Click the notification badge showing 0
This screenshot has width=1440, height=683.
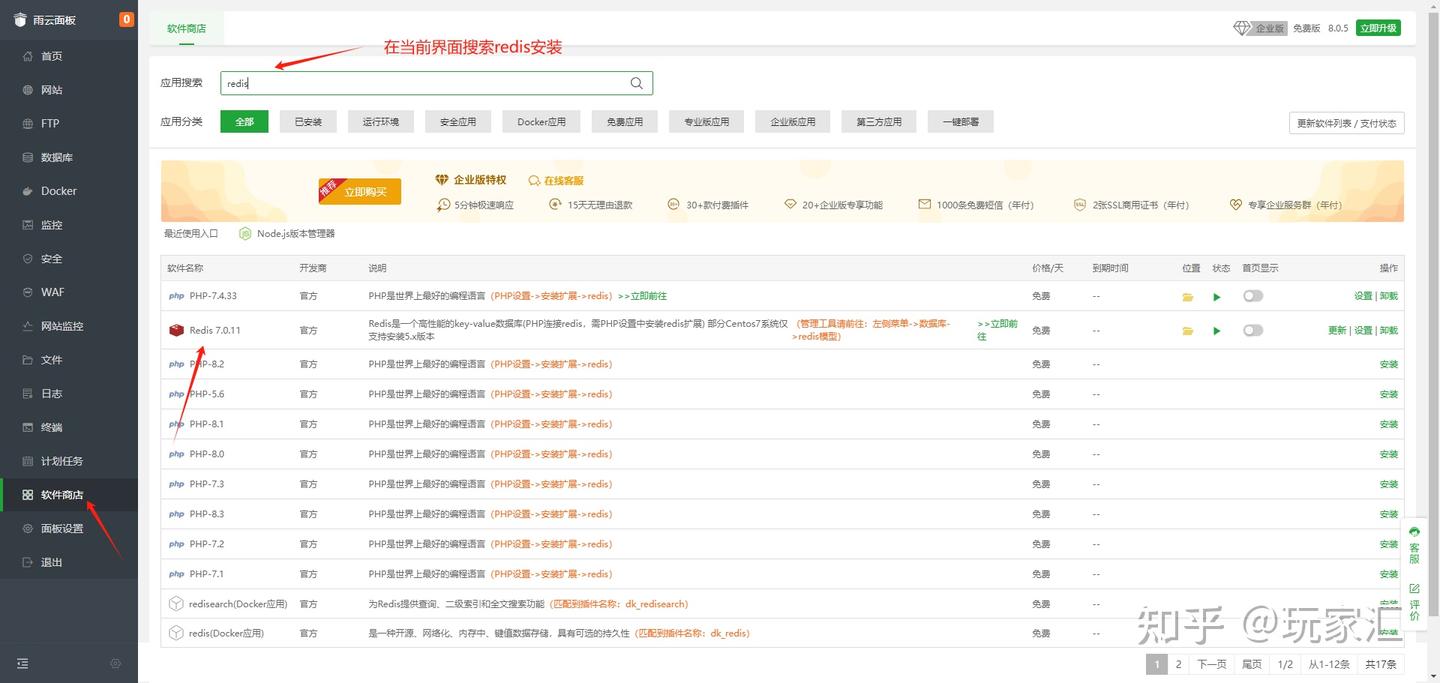(x=126, y=19)
